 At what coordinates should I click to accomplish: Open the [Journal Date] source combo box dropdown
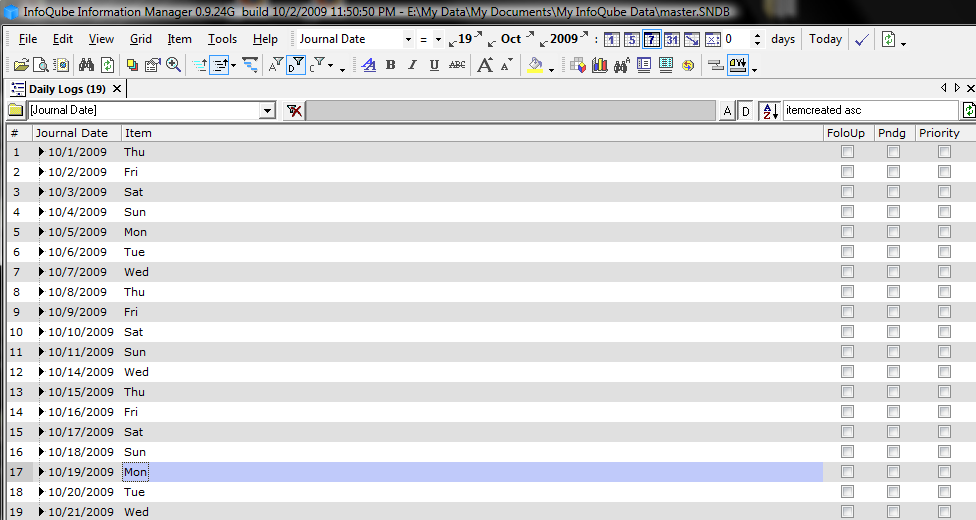pos(267,110)
